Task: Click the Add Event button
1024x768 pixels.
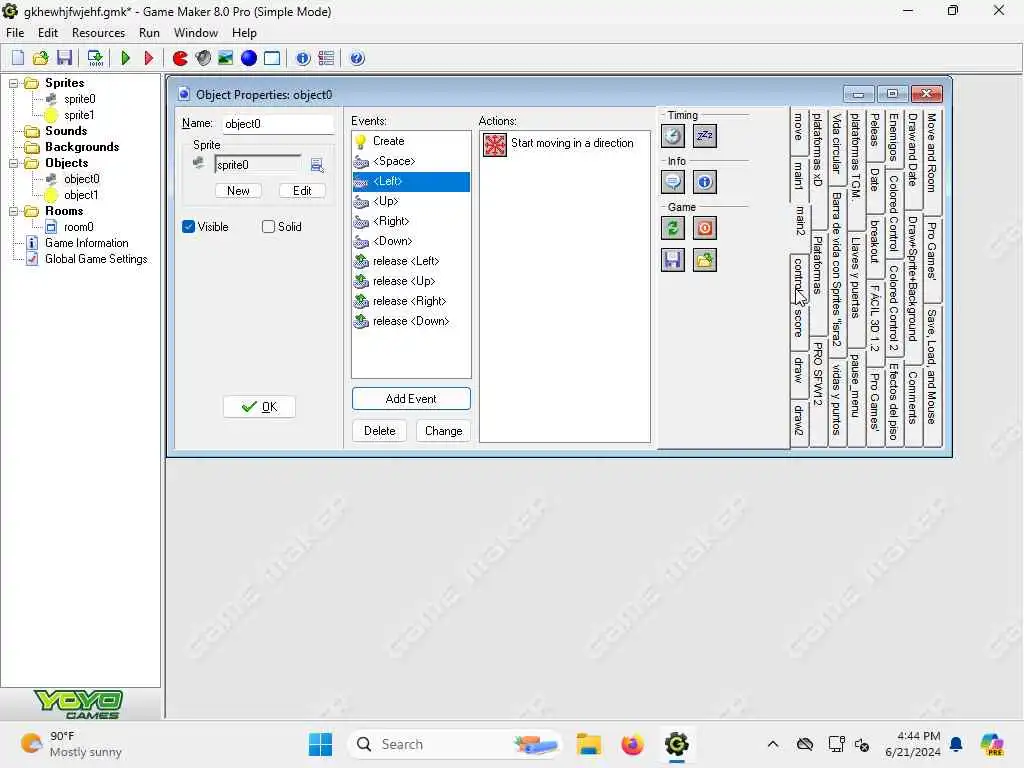Action: tap(411, 399)
